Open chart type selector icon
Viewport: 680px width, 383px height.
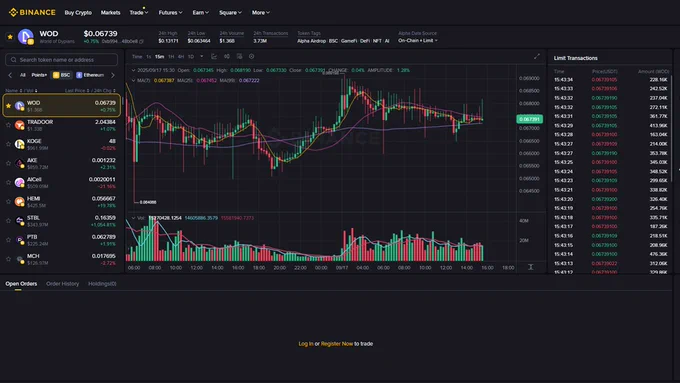(x=214, y=56)
